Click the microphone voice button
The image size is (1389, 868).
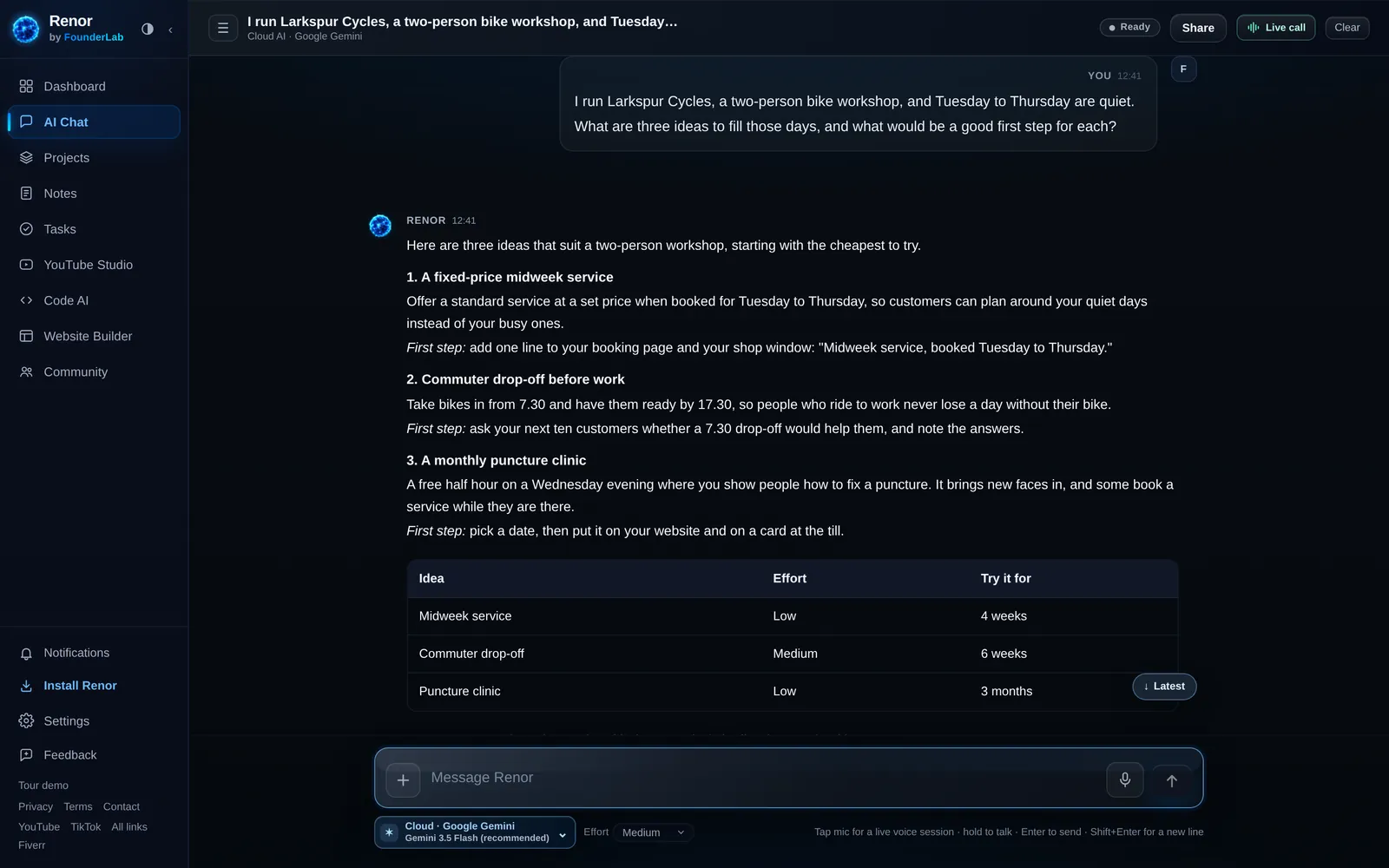[x=1125, y=779]
